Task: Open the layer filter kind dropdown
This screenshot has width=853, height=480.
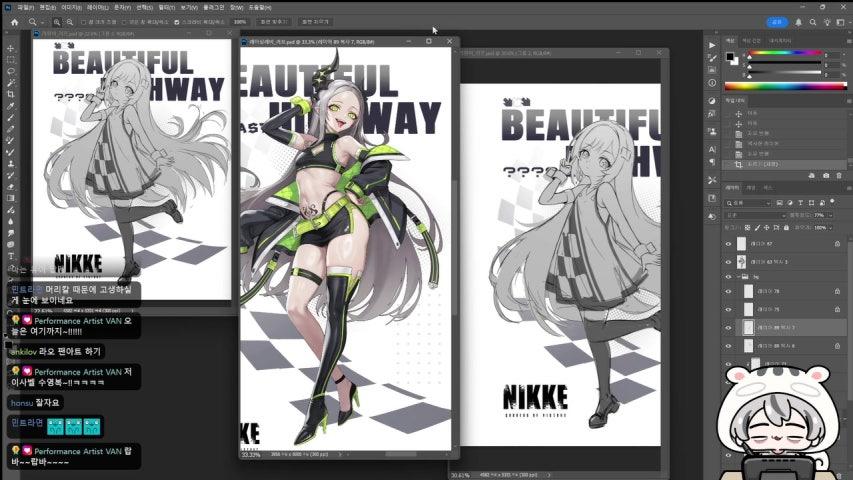Action: tap(749, 203)
